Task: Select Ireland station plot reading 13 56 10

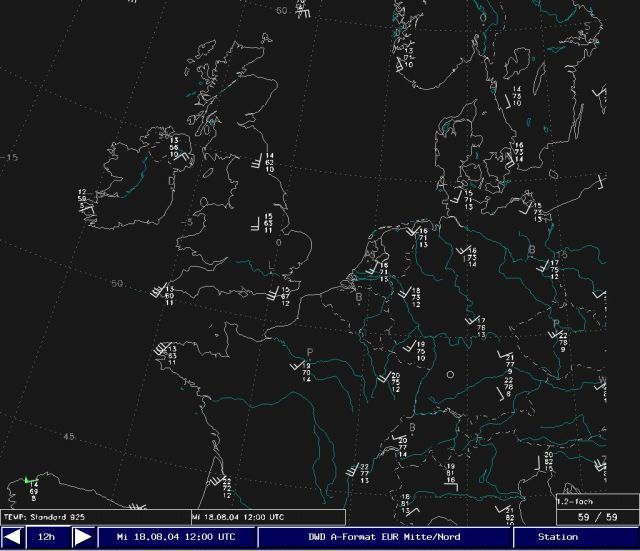Action: tap(173, 147)
